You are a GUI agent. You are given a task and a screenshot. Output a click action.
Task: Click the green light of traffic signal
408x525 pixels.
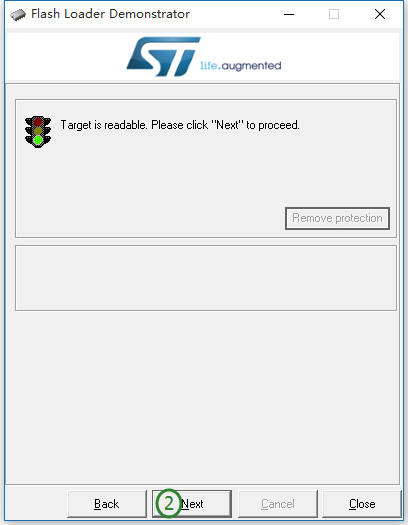(x=38, y=140)
